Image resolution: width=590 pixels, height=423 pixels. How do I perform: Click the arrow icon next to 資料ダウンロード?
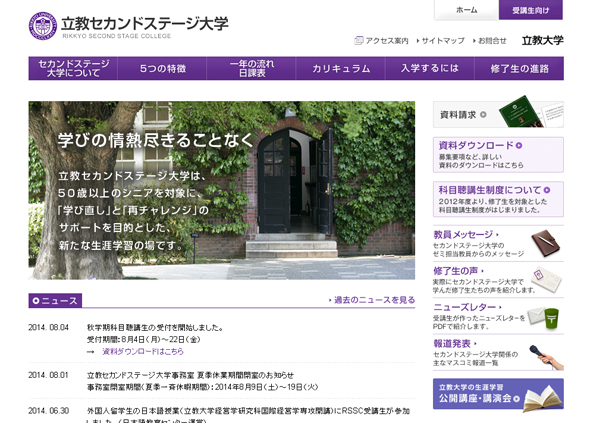(x=519, y=145)
